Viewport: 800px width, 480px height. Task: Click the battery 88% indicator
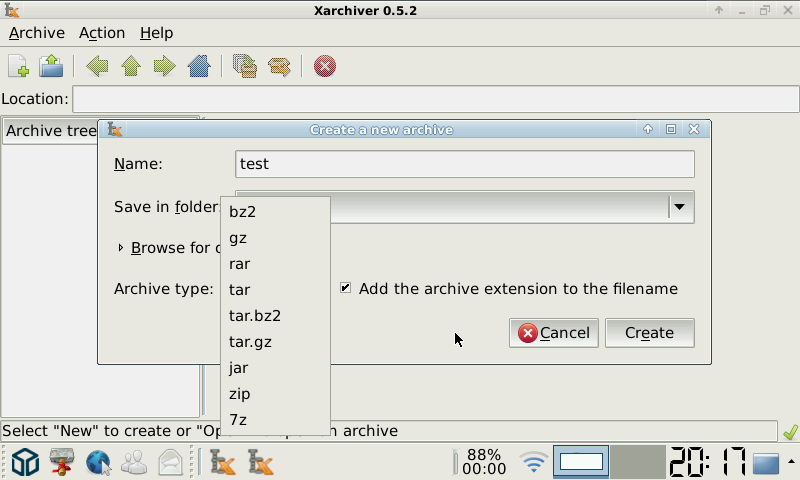tap(480, 462)
